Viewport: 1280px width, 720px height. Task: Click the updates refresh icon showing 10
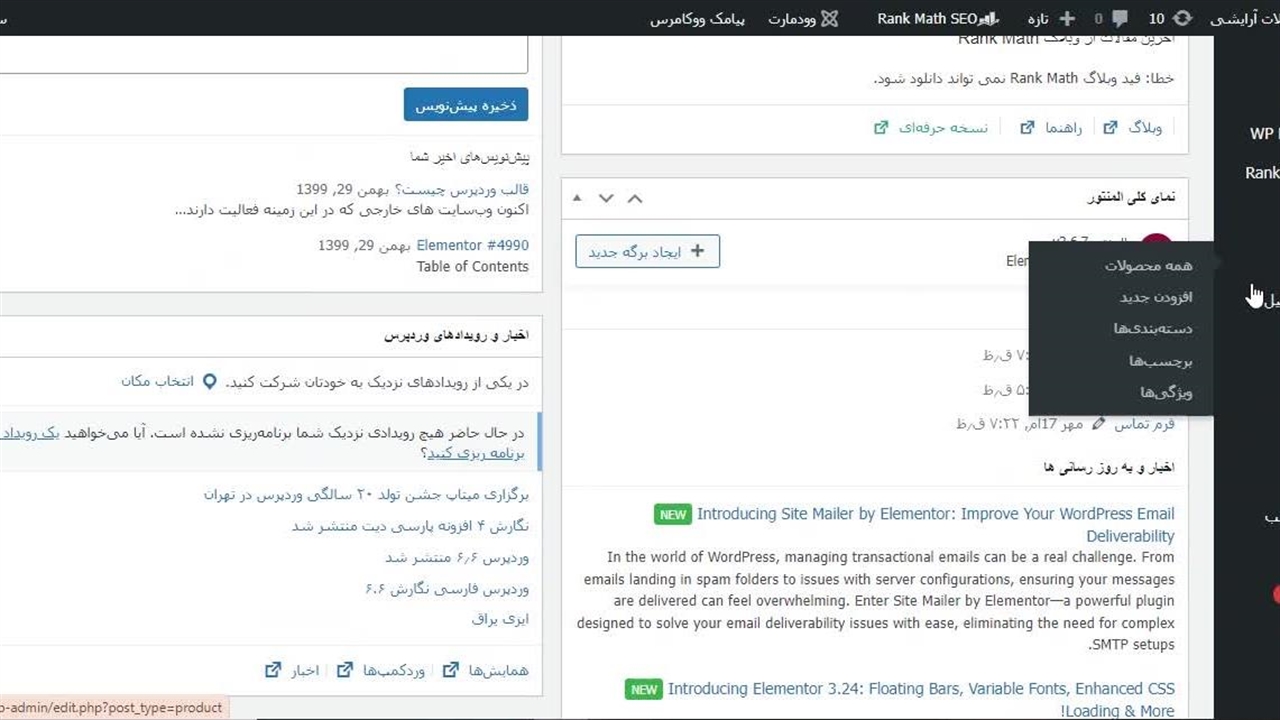(1182, 18)
